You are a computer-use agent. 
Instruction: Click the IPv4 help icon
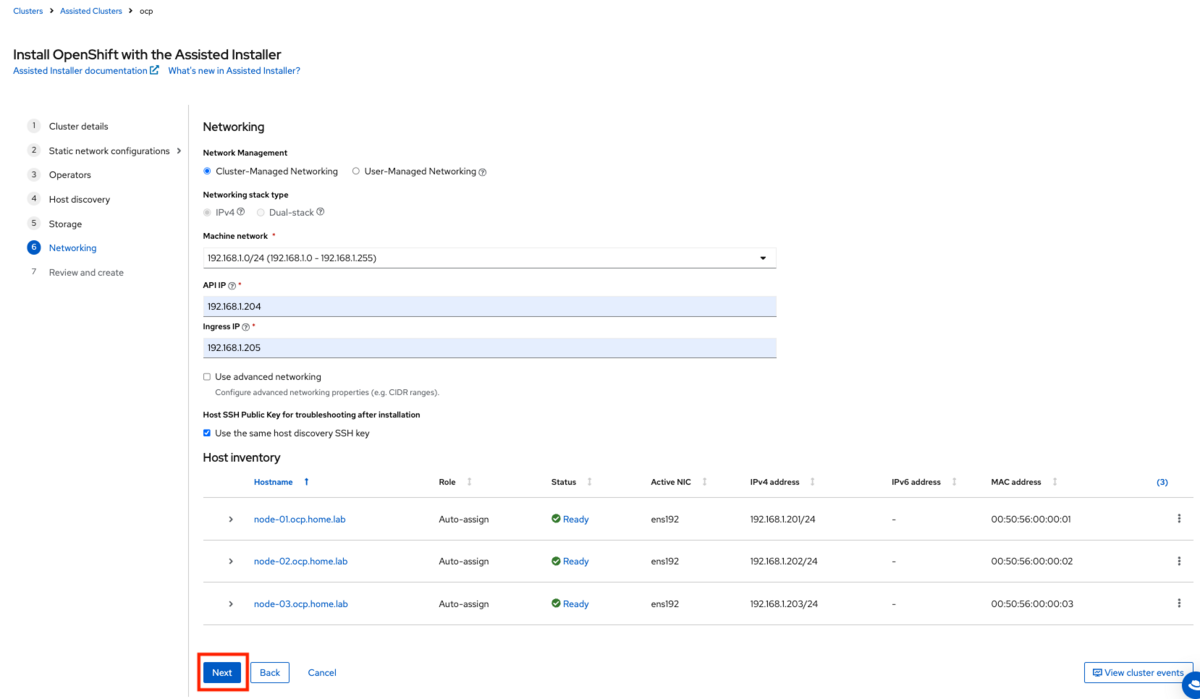point(241,212)
